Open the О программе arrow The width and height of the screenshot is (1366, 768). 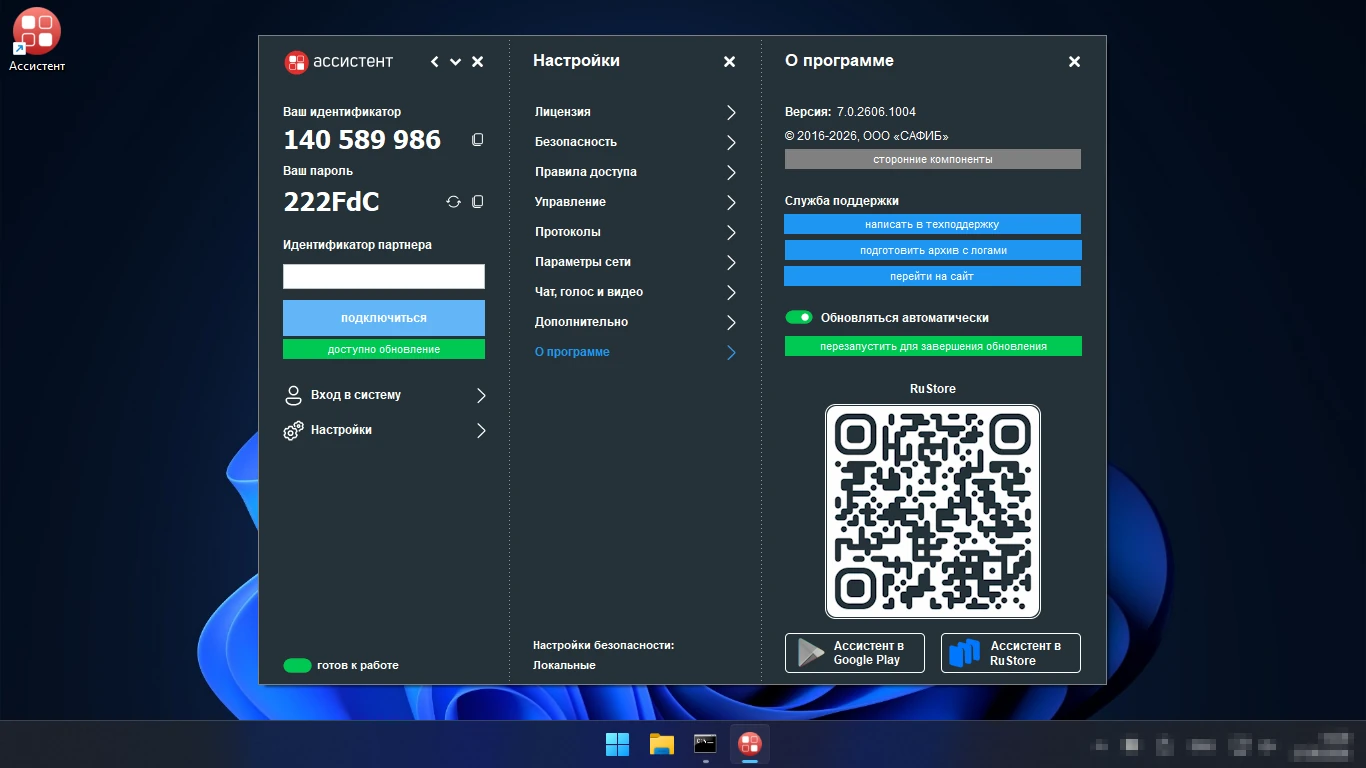[732, 352]
